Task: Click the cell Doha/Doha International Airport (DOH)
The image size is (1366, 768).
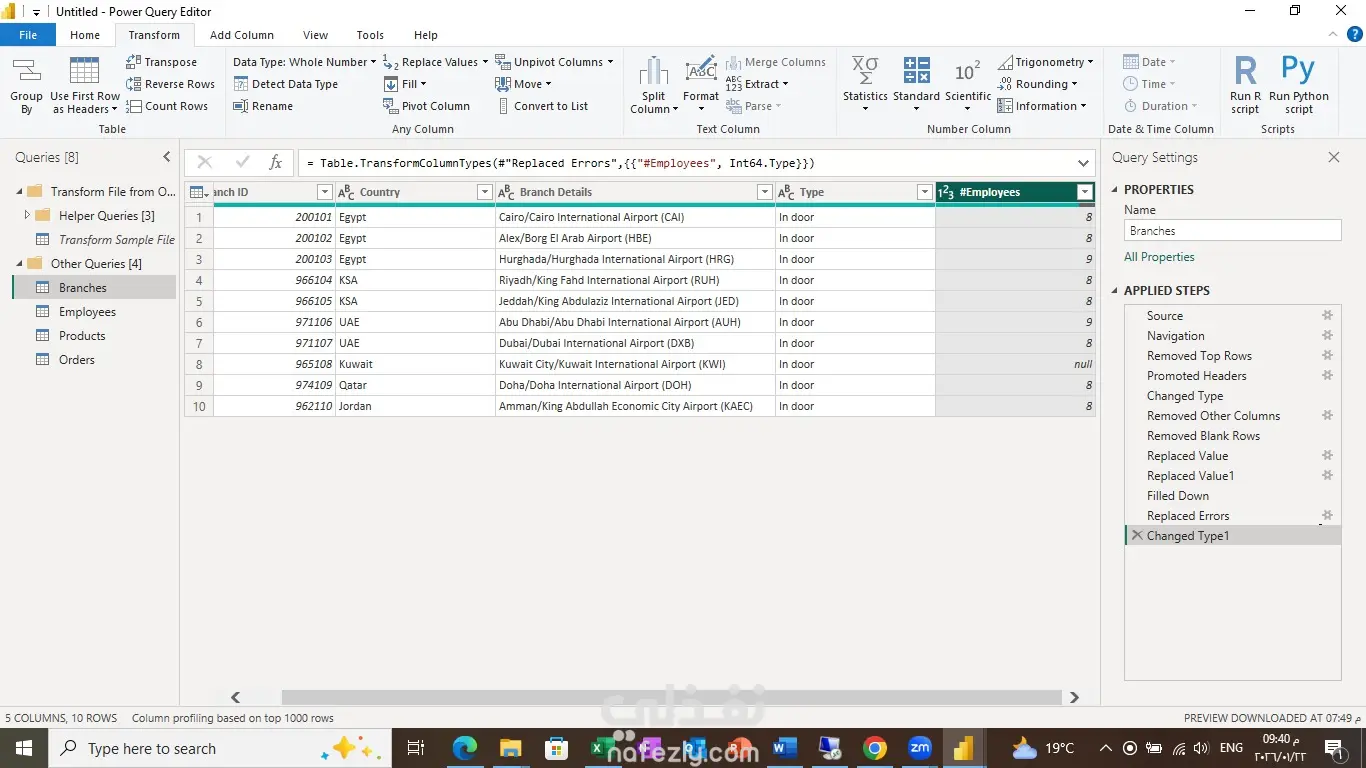Action: coord(635,385)
